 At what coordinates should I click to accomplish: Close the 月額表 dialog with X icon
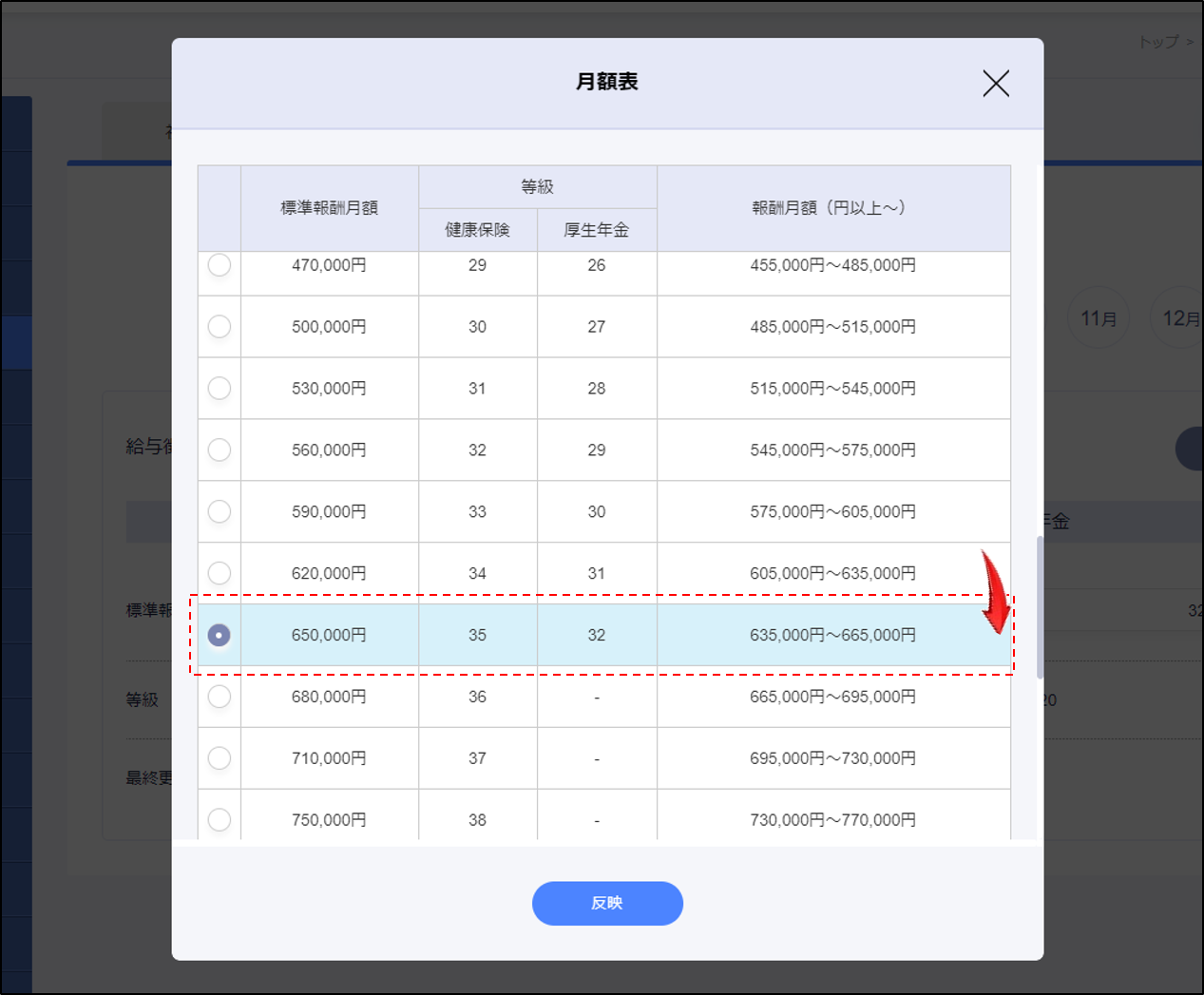(995, 84)
